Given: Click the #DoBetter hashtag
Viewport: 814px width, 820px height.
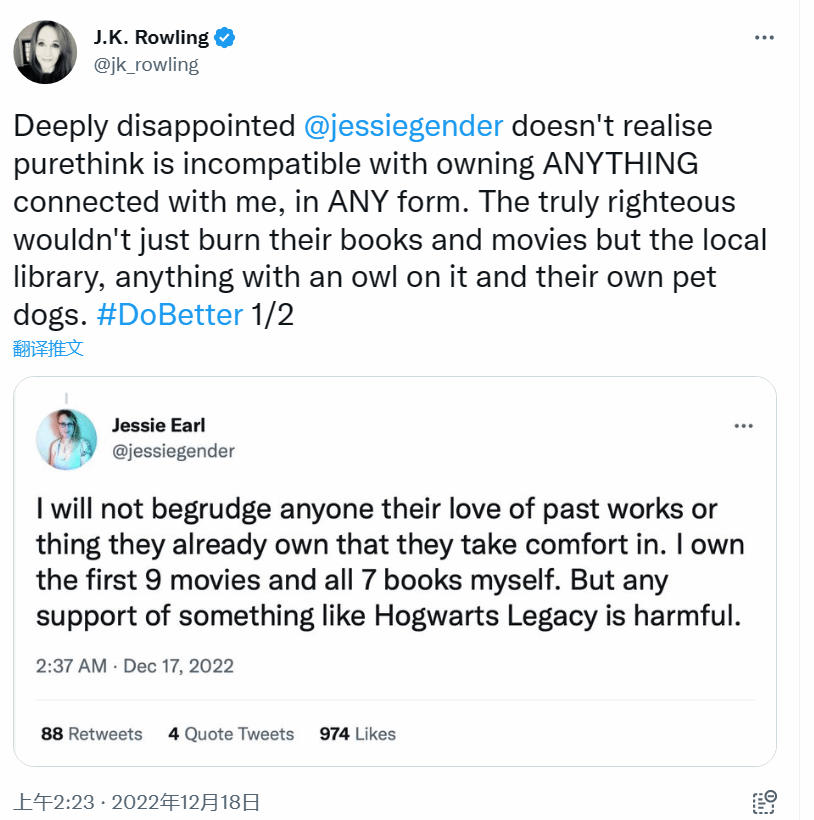Looking at the screenshot, I should tap(170, 315).
